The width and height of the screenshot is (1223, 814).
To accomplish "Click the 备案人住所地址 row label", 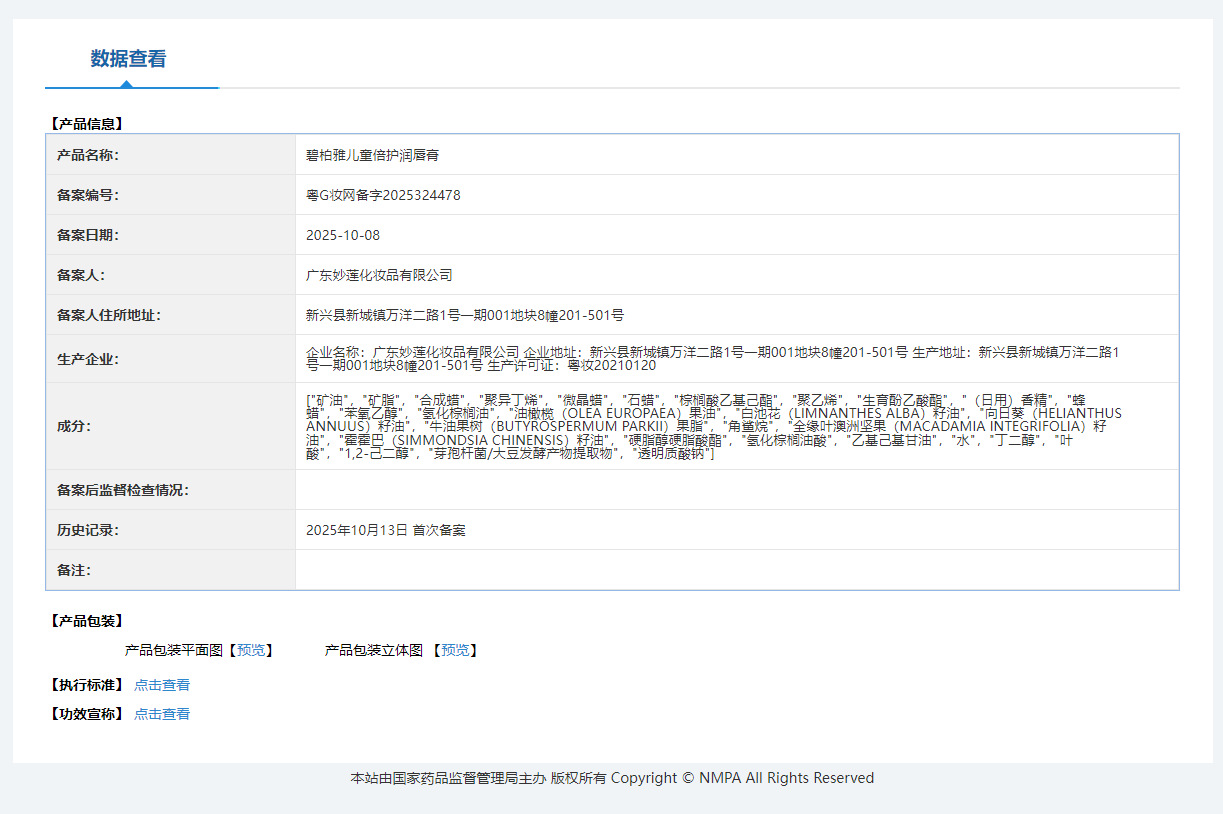I will pos(109,315).
